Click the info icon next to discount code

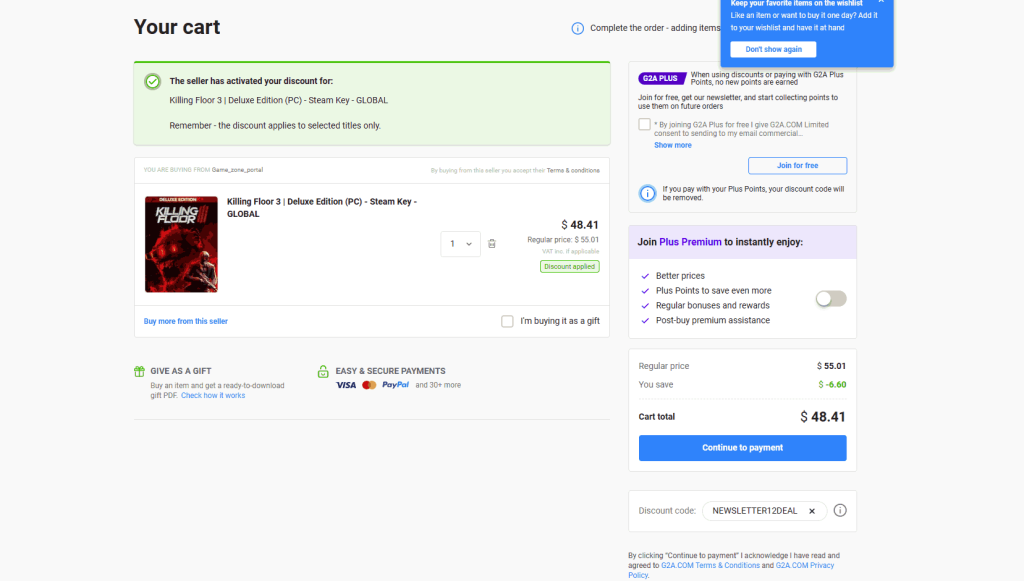pyautogui.click(x=840, y=510)
